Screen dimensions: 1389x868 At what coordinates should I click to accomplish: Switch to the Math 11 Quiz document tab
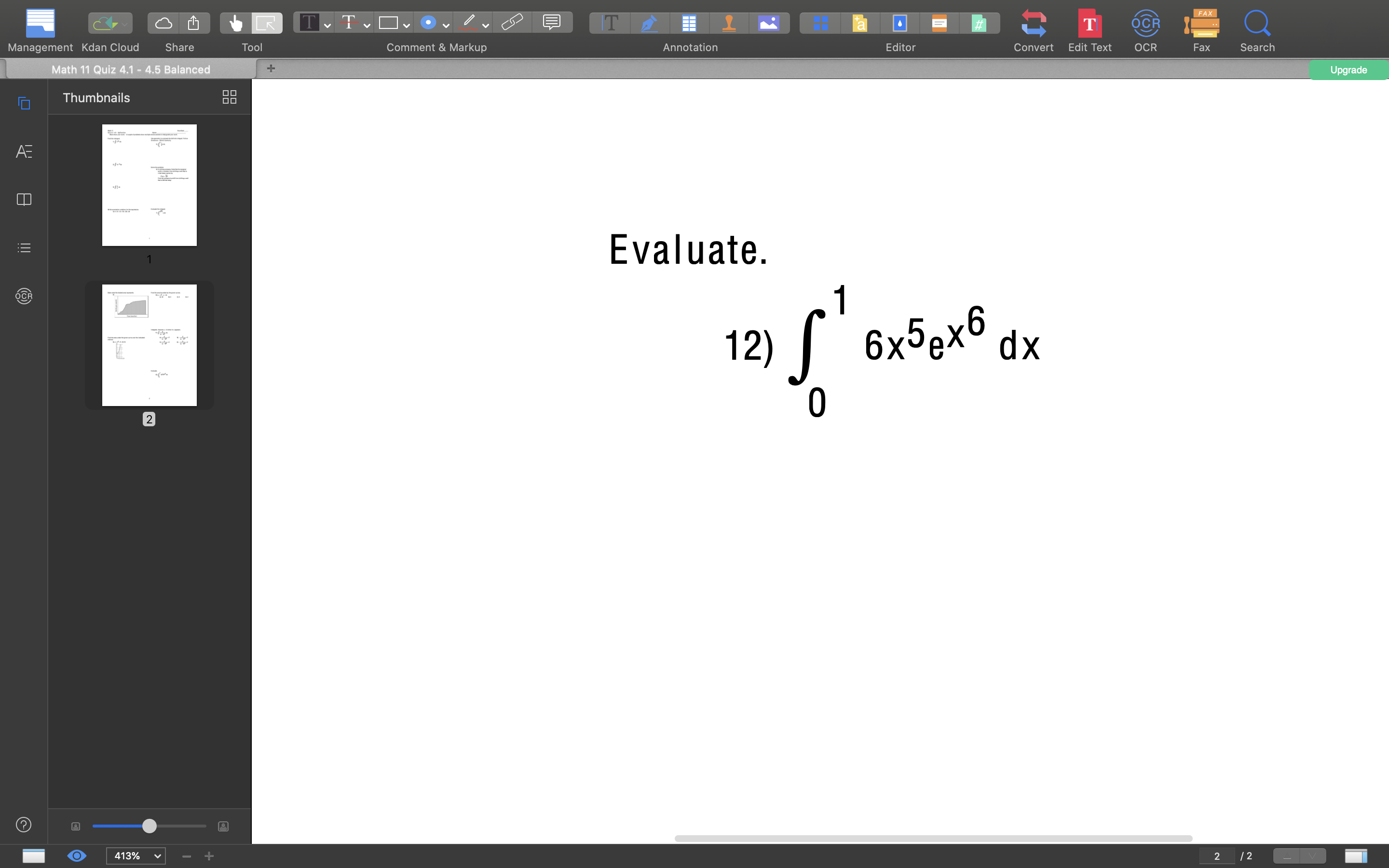click(x=130, y=69)
